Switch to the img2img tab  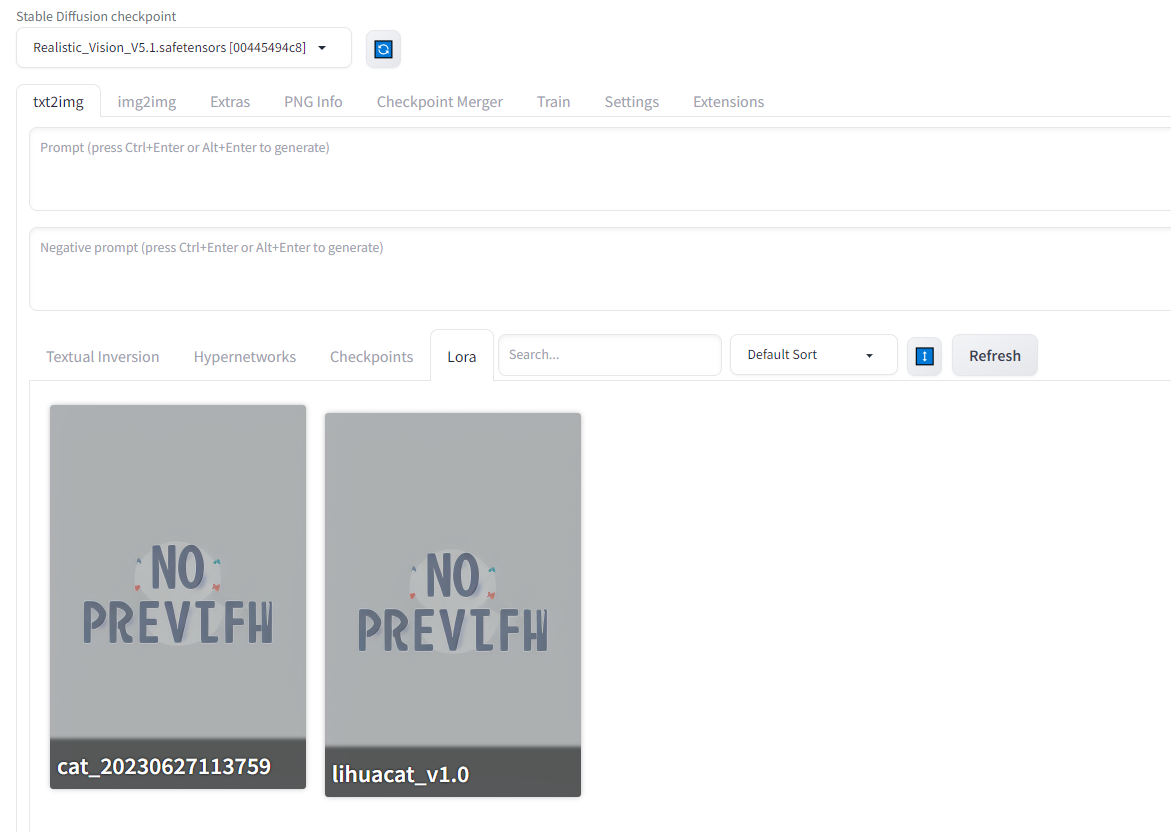146,101
